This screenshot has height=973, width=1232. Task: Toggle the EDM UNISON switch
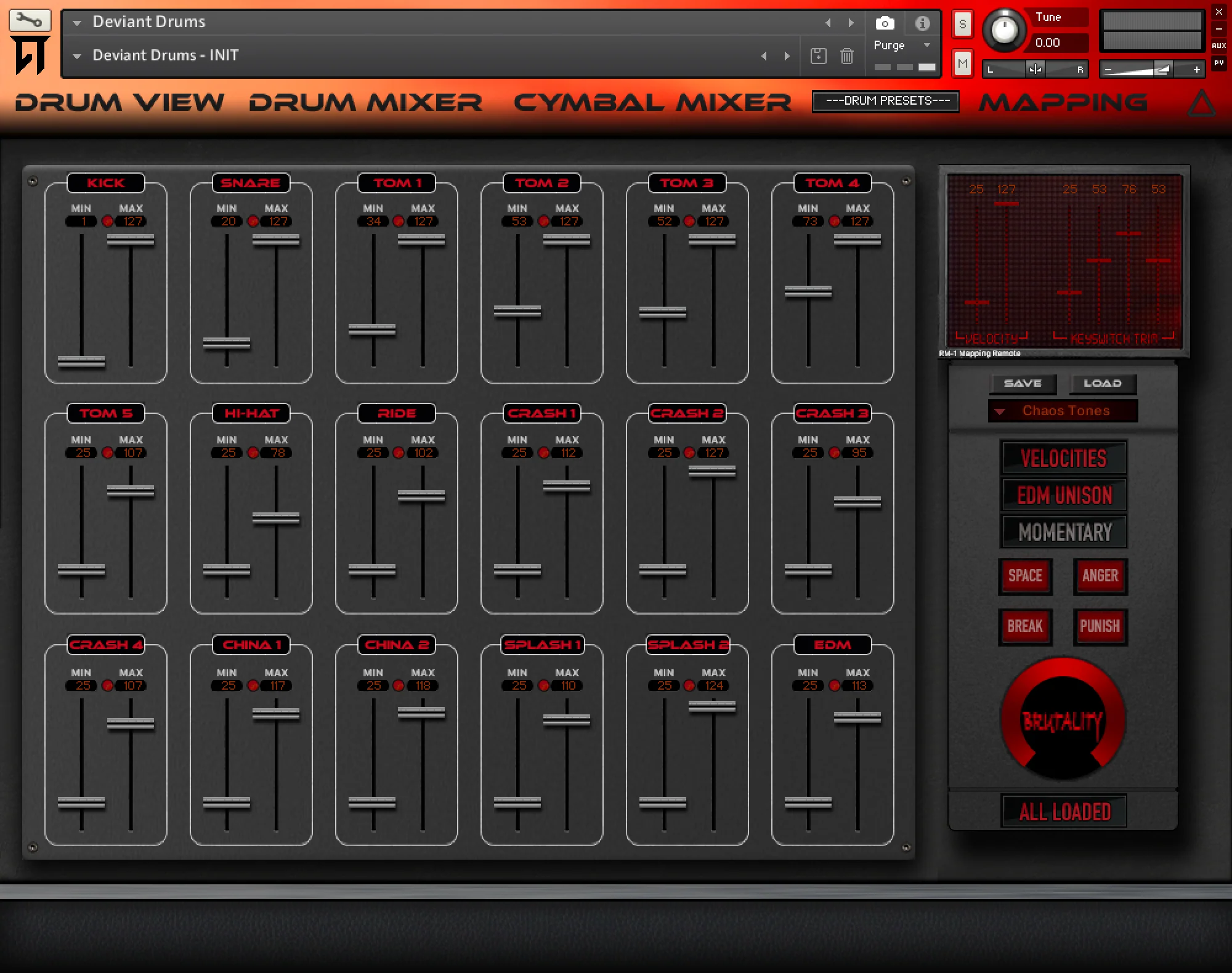tap(1064, 495)
